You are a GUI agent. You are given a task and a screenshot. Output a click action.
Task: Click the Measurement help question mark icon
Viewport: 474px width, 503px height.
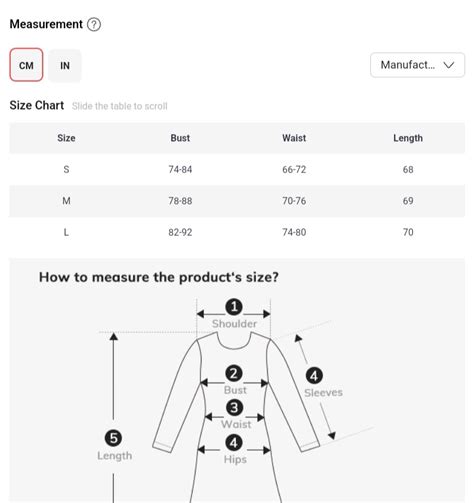pyautogui.click(x=94, y=24)
